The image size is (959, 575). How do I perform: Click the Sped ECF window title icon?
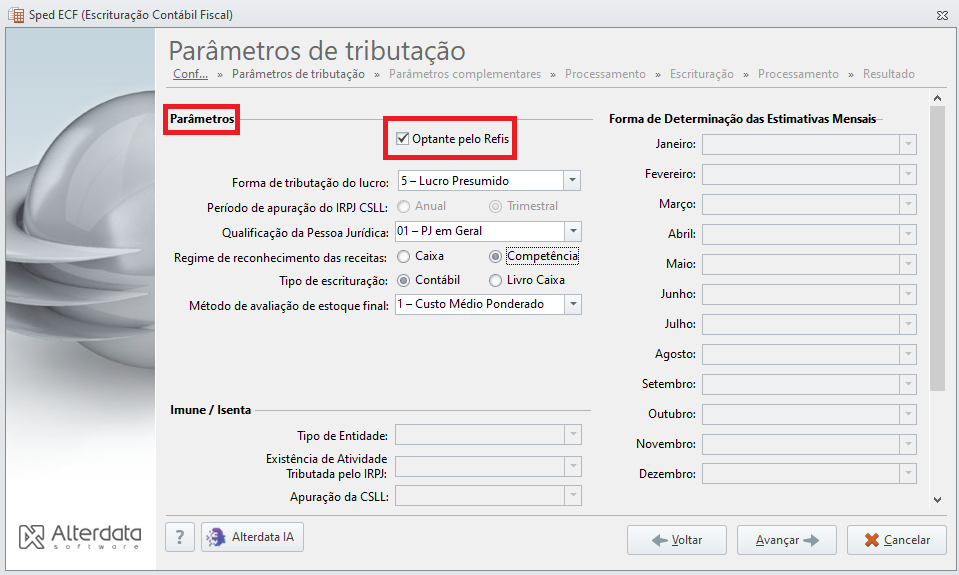(x=16, y=15)
